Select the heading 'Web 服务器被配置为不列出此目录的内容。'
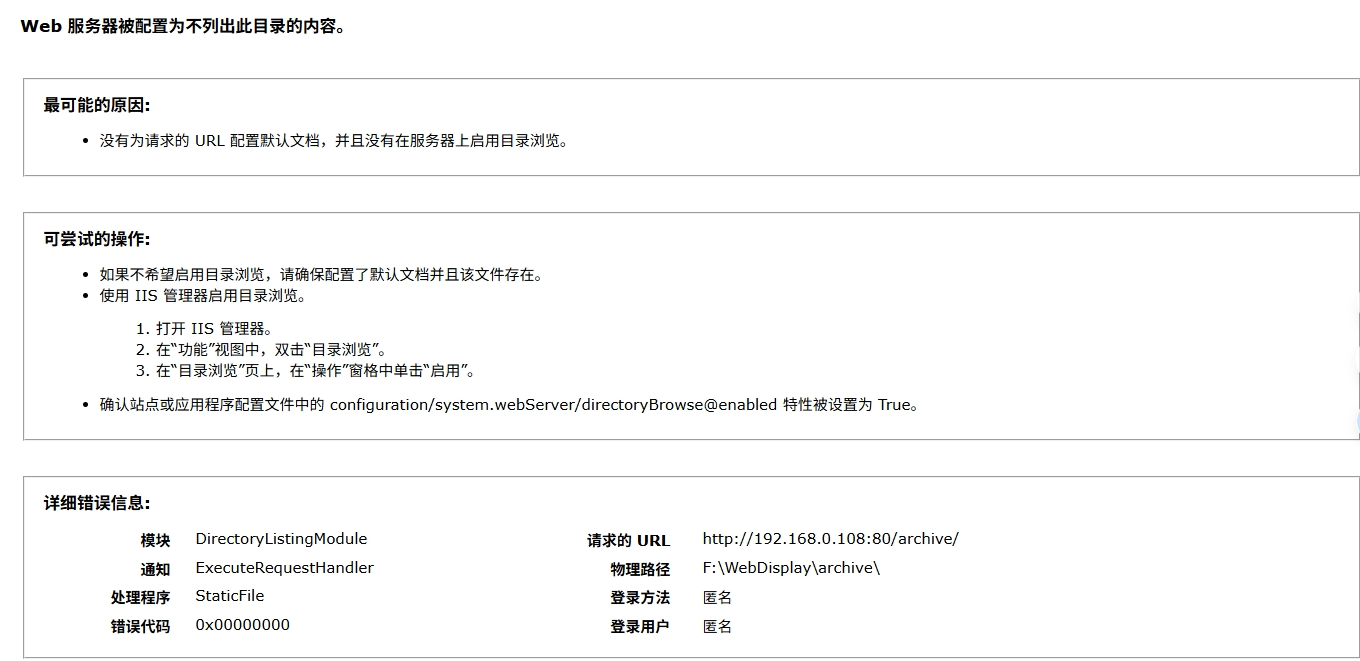Viewport: 1360px width, 661px height. [x=183, y=27]
